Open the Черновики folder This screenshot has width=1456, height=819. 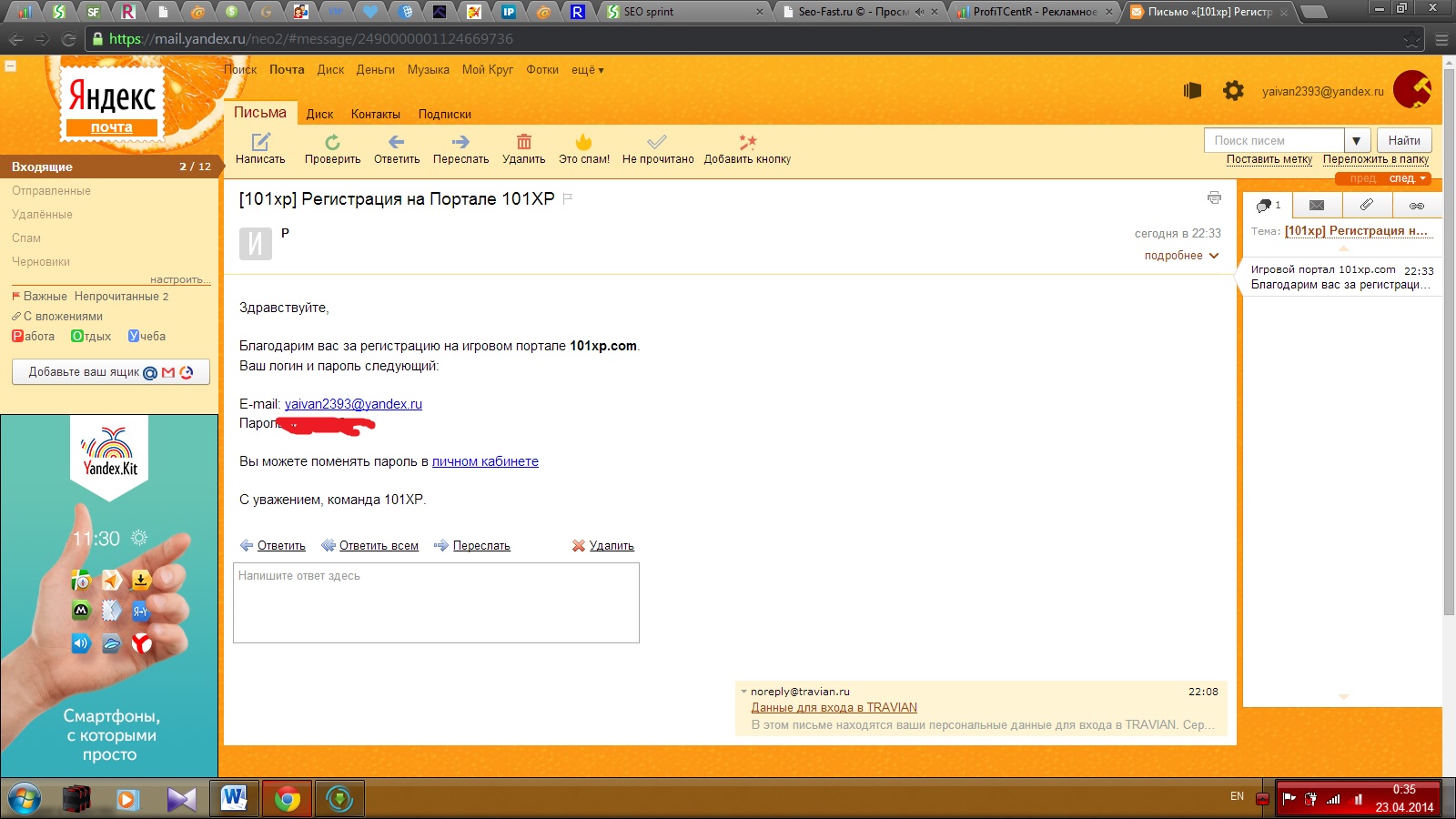click(41, 262)
